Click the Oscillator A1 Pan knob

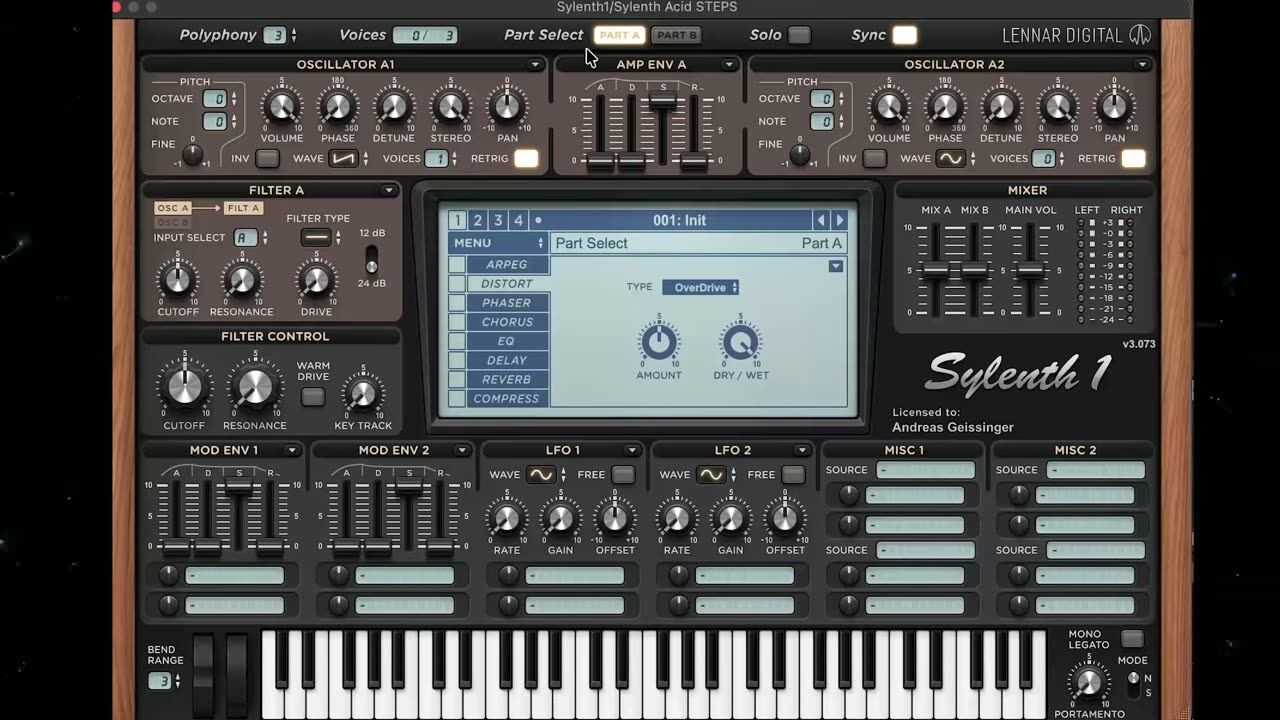point(507,107)
